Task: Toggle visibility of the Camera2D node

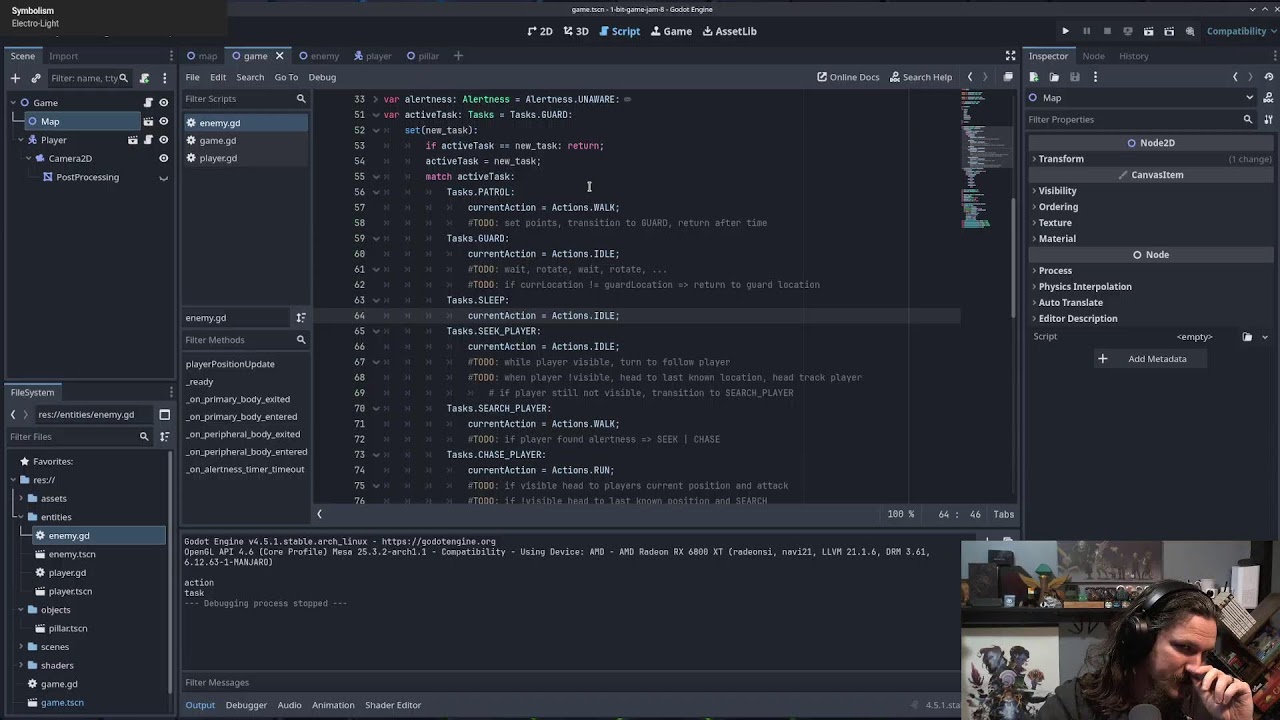Action: tap(164, 158)
